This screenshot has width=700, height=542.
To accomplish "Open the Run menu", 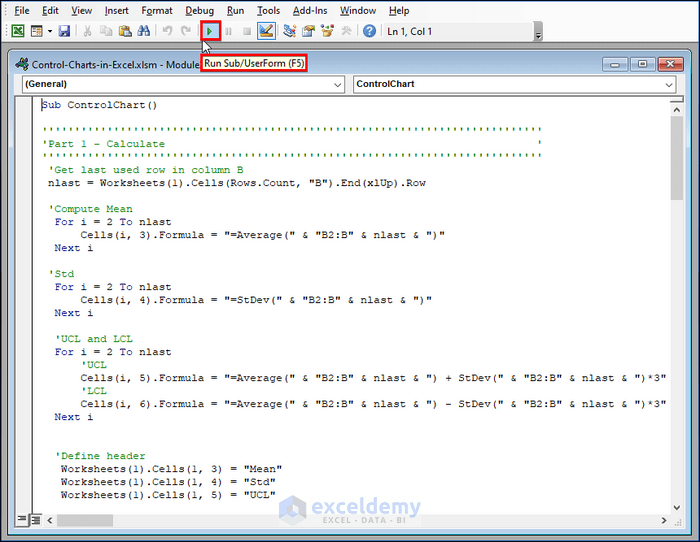I will coord(235,10).
